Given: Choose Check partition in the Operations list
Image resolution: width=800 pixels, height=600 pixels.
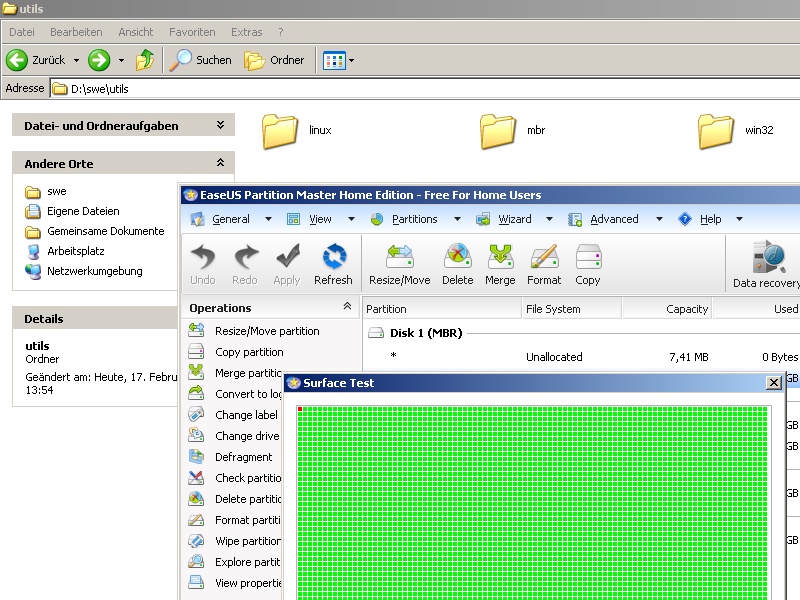Looking at the screenshot, I should click(x=235, y=478).
